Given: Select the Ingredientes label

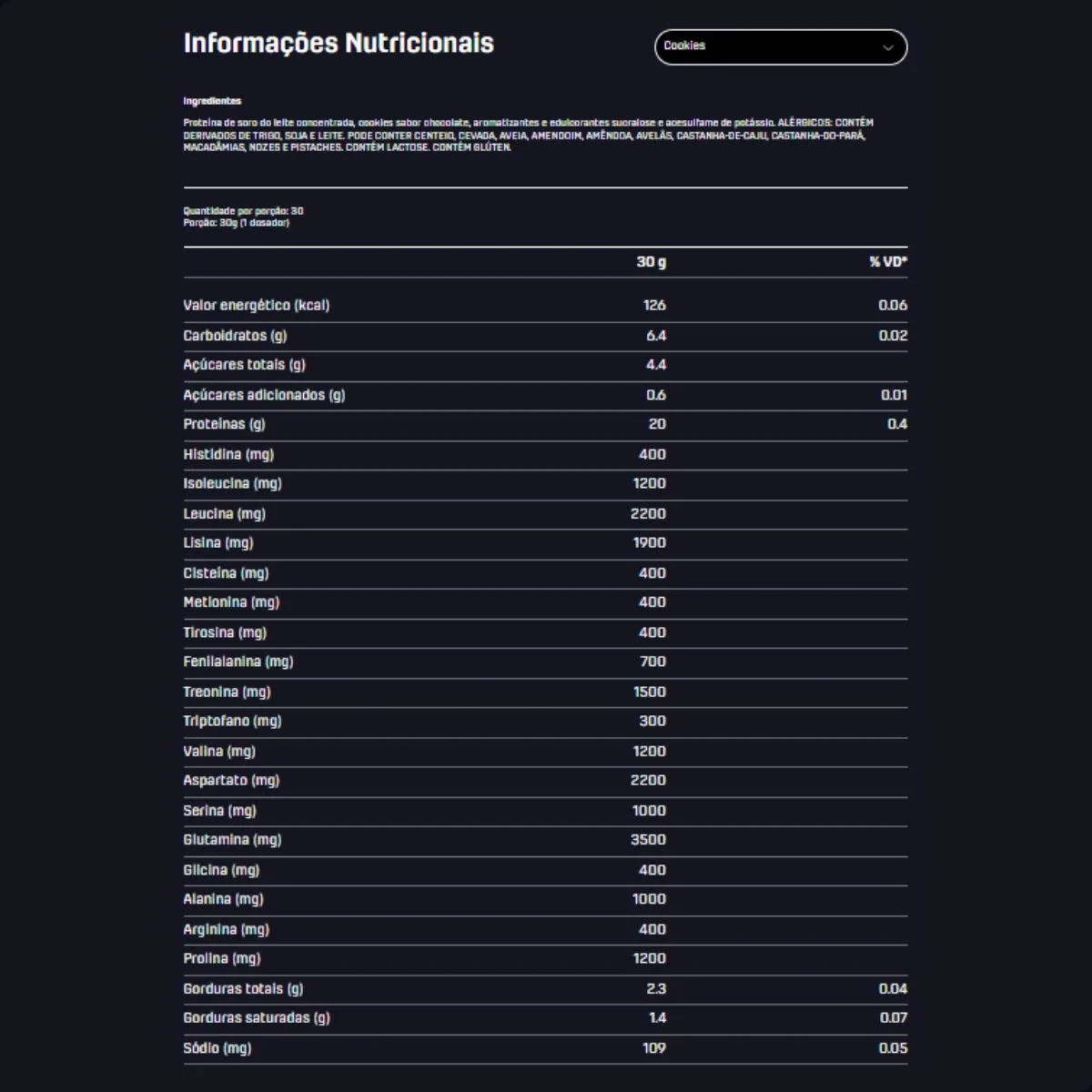Looking at the screenshot, I should click(x=212, y=101).
